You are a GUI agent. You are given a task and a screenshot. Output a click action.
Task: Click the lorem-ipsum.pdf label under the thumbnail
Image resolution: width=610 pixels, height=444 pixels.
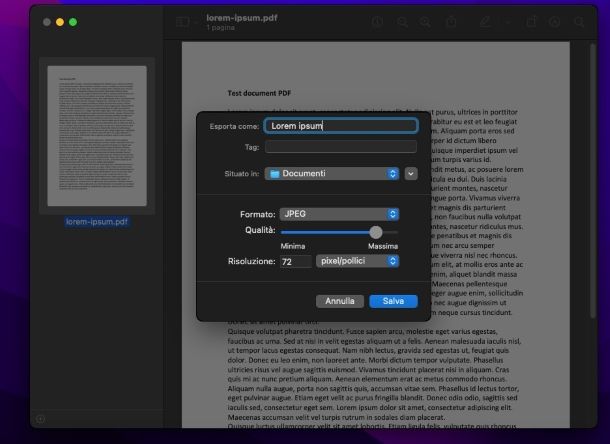(x=97, y=222)
